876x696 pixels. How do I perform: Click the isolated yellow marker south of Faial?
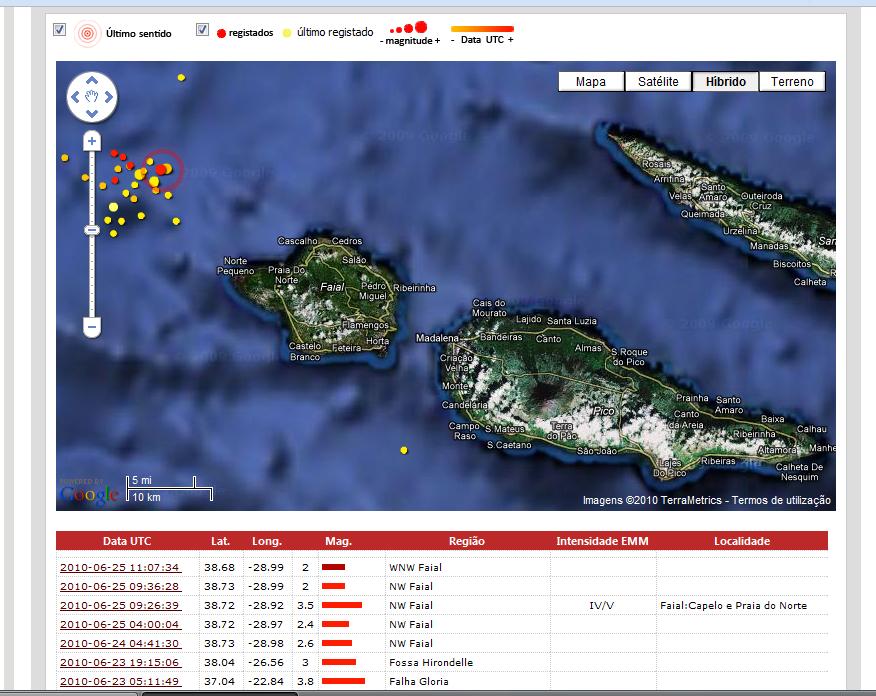(404, 450)
